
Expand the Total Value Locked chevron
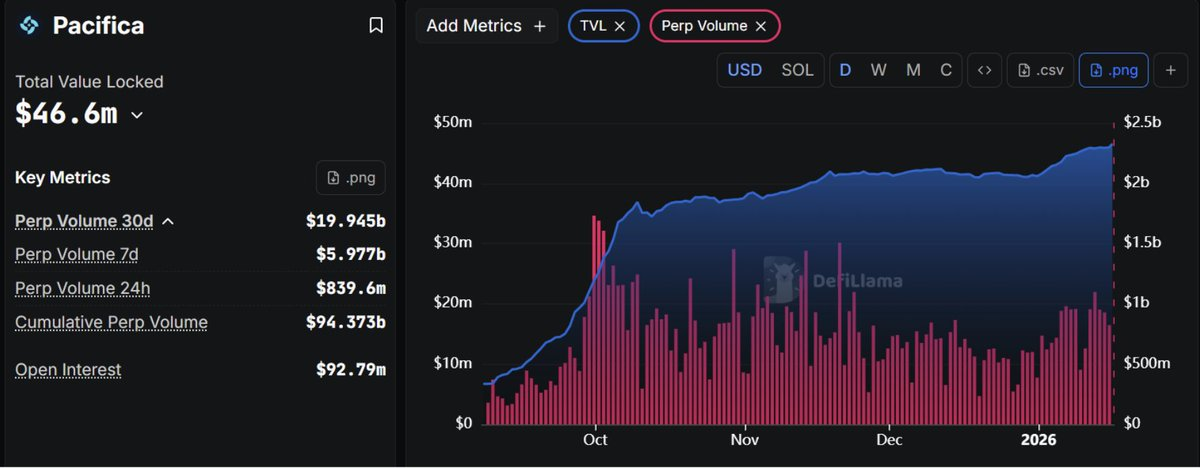[137, 115]
